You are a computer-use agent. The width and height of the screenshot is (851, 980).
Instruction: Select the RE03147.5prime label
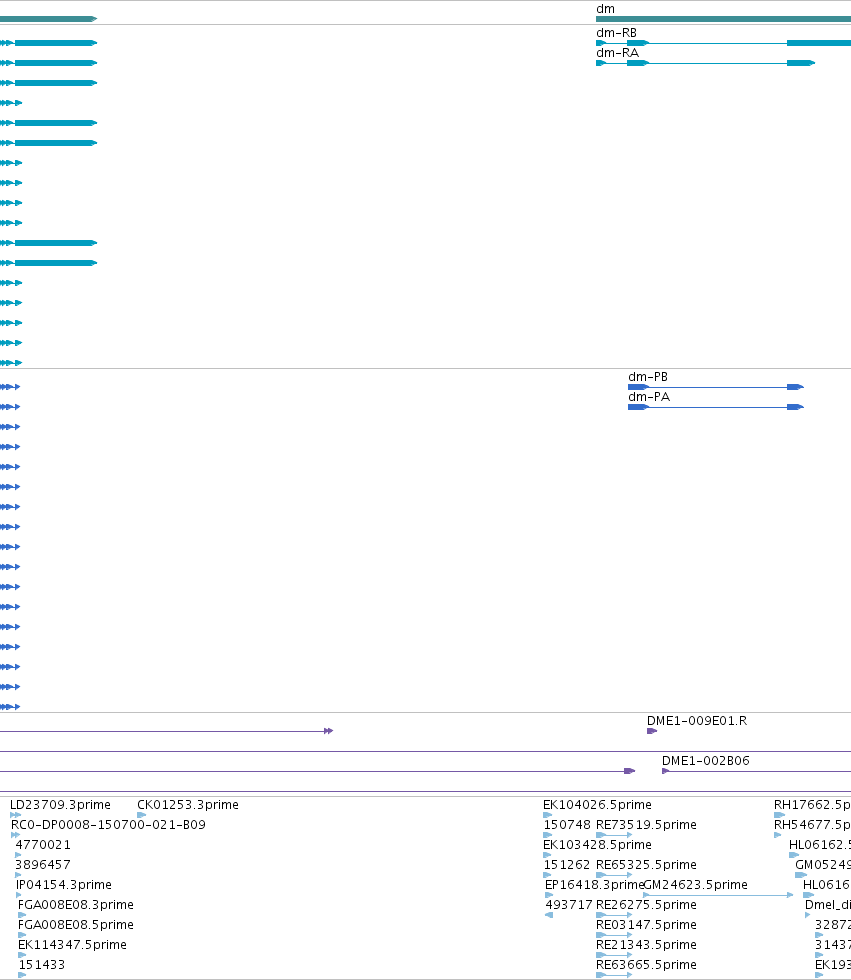(x=646, y=924)
